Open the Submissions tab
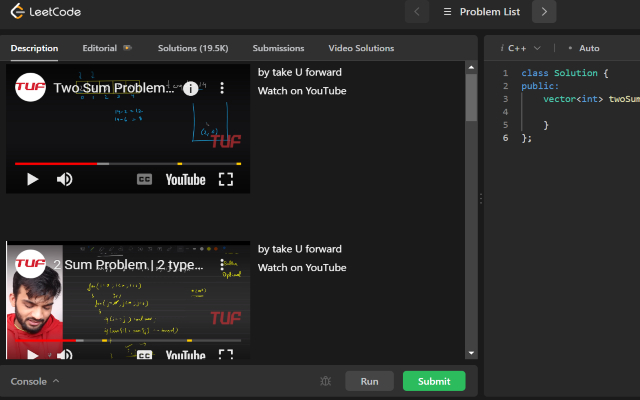The height and width of the screenshot is (400, 640). point(278,48)
